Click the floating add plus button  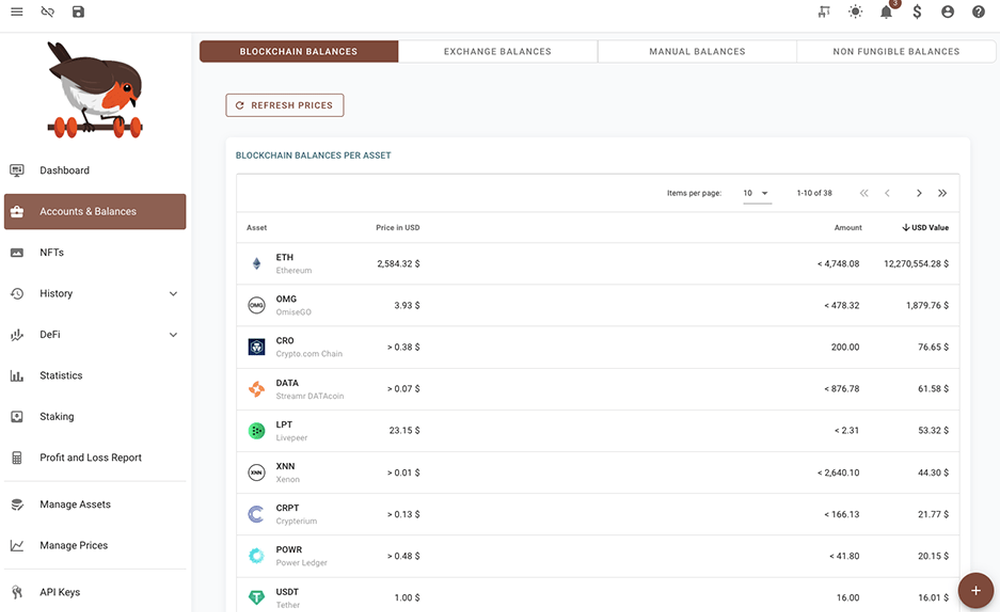tap(975, 590)
